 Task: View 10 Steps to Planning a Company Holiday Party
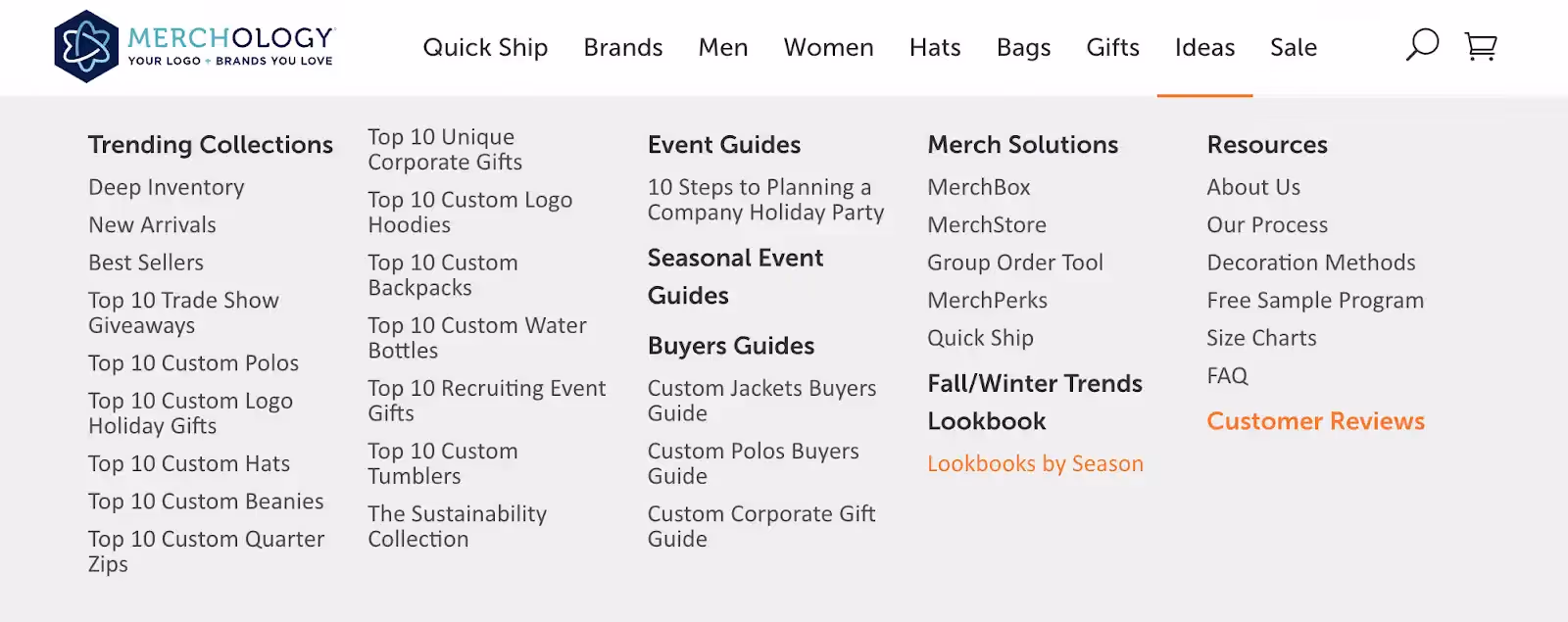[x=766, y=200]
